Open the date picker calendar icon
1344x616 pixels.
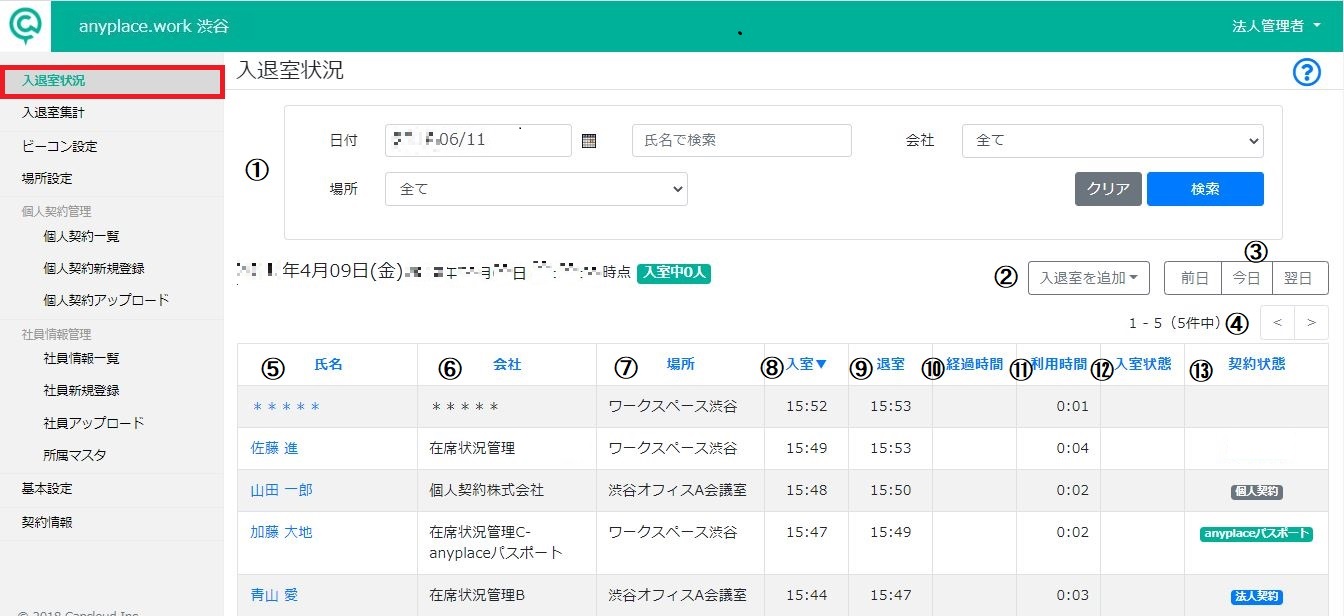click(x=589, y=141)
